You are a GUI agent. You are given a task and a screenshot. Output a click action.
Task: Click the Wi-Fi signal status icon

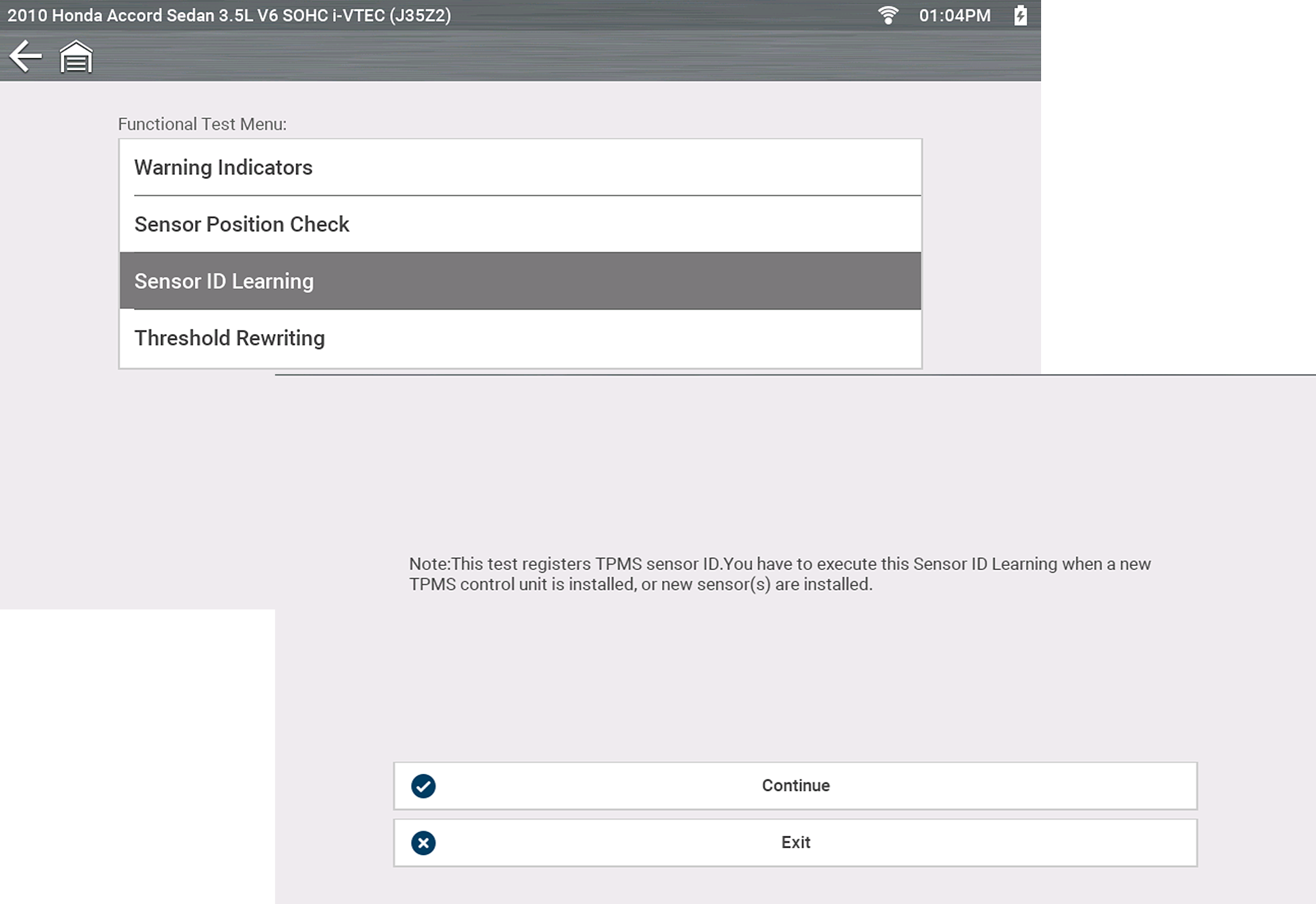(887, 15)
